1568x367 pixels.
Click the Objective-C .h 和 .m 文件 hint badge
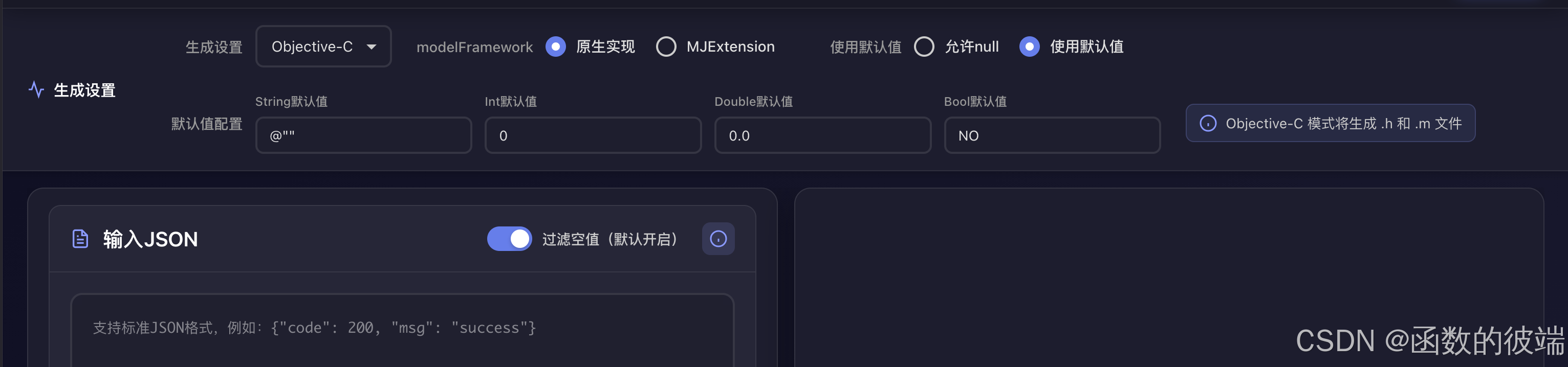point(1330,123)
